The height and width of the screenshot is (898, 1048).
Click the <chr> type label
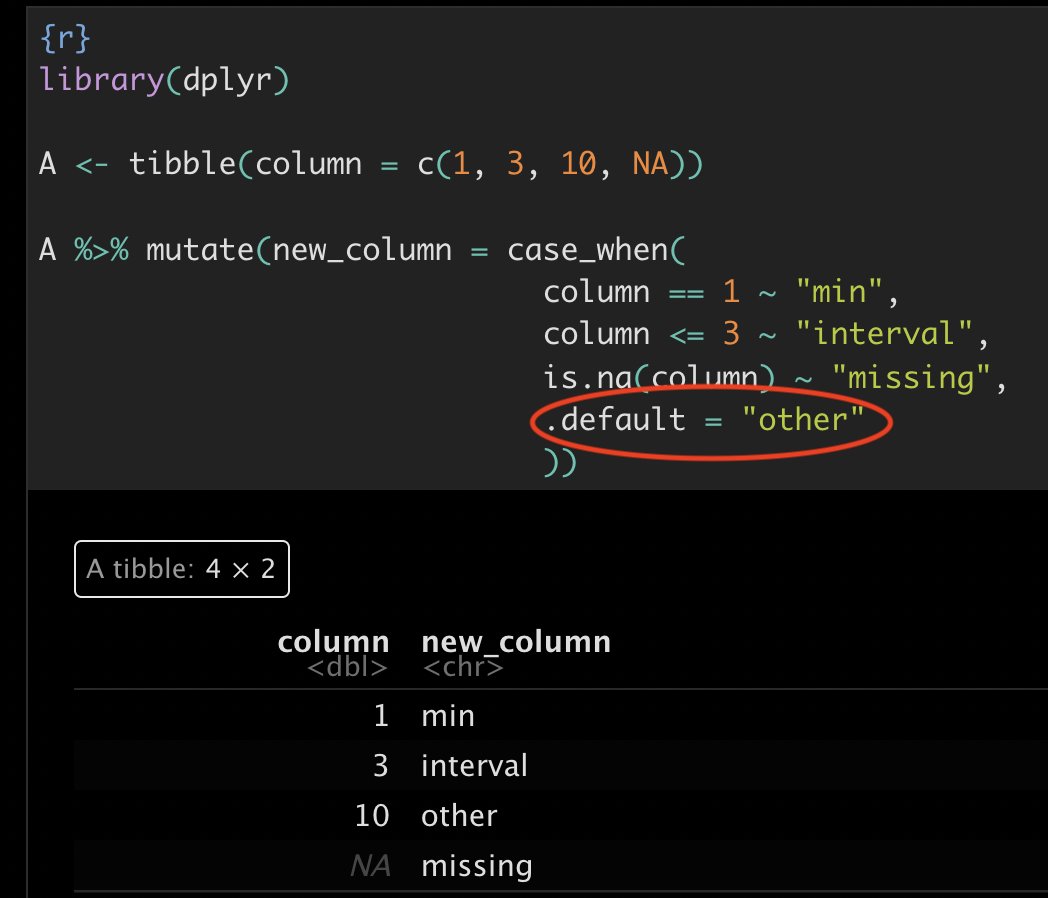point(463,667)
